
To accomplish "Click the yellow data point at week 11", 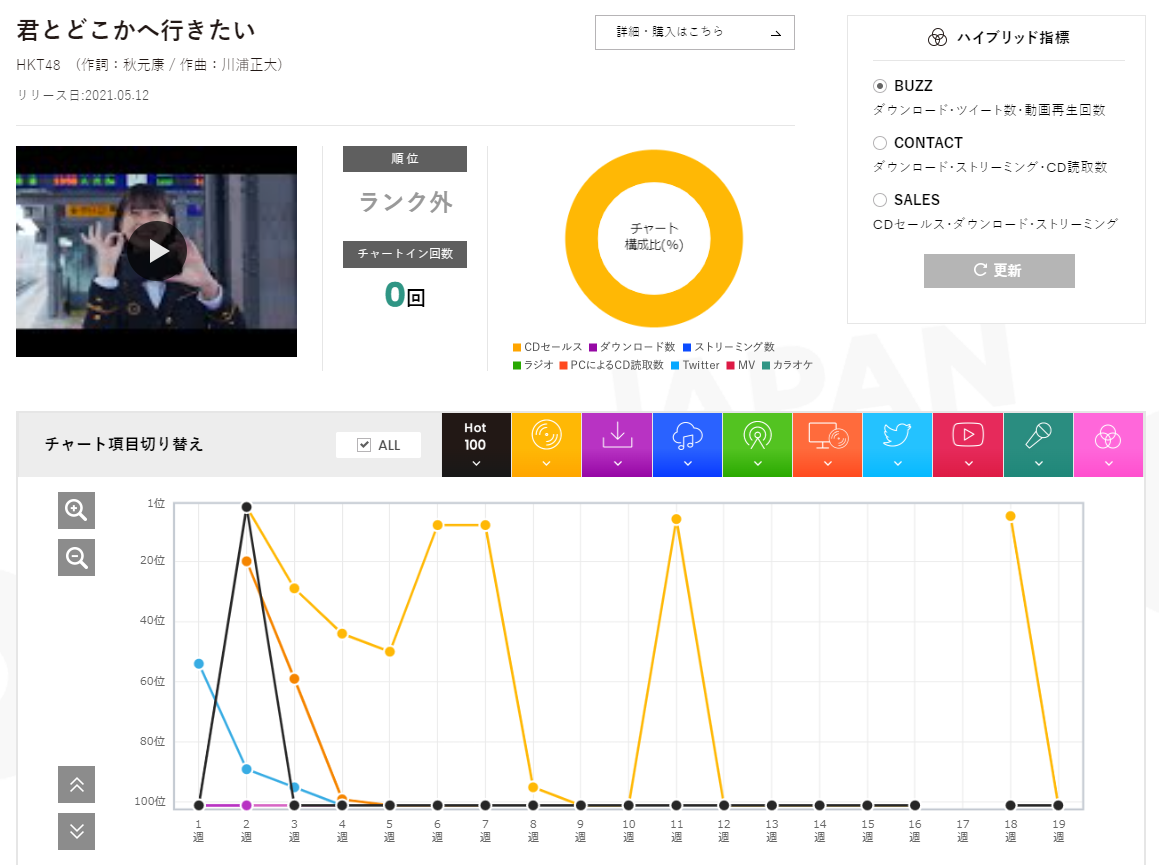I will [x=676, y=519].
